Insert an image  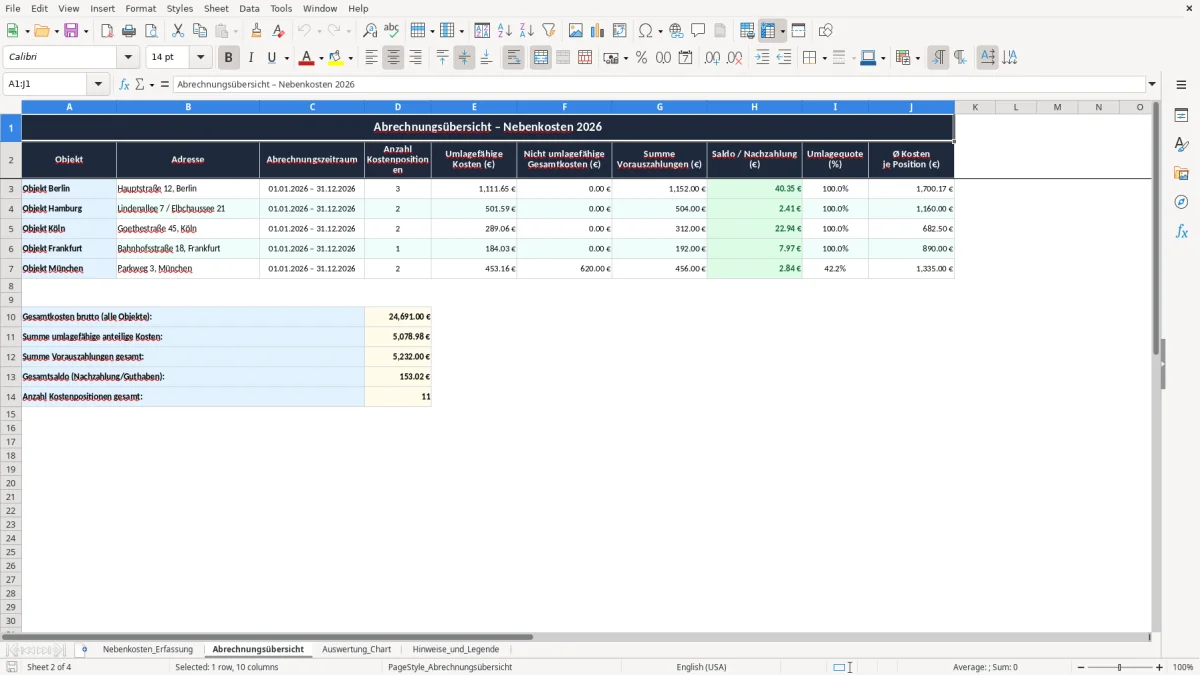[576, 31]
